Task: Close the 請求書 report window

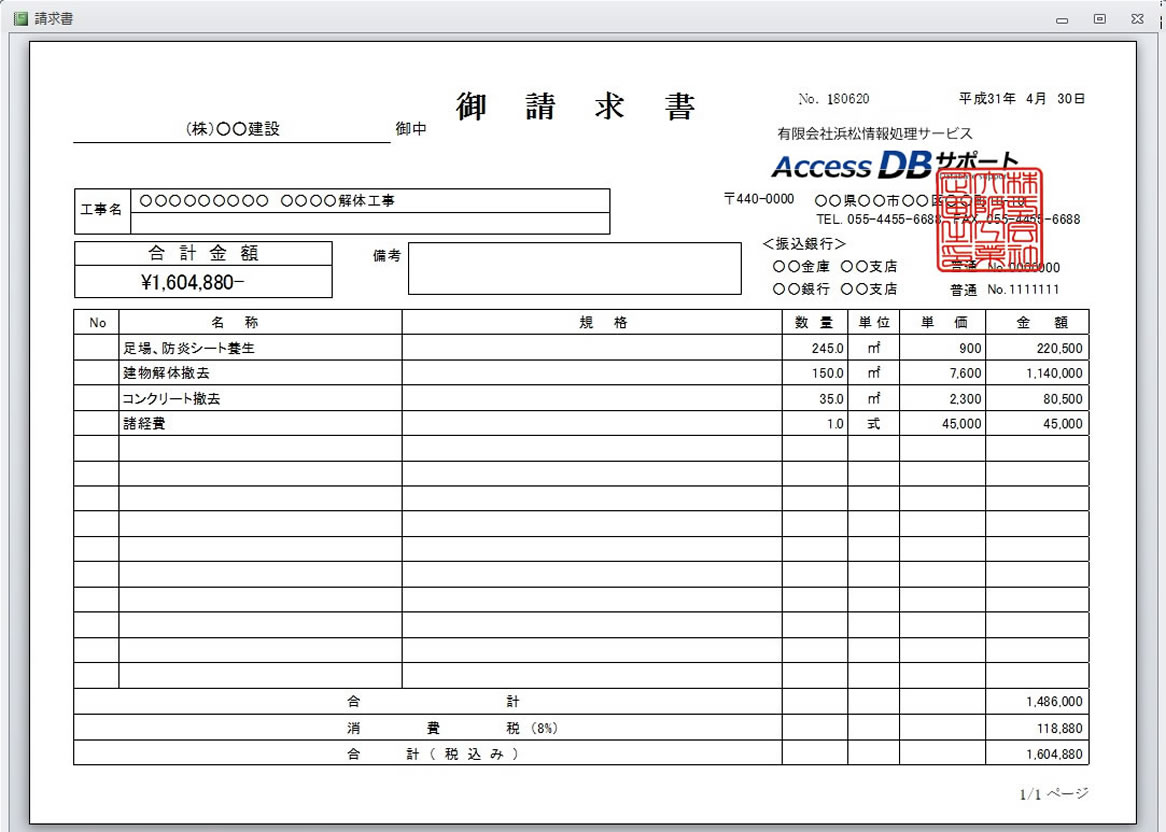Action: point(1137,19)
